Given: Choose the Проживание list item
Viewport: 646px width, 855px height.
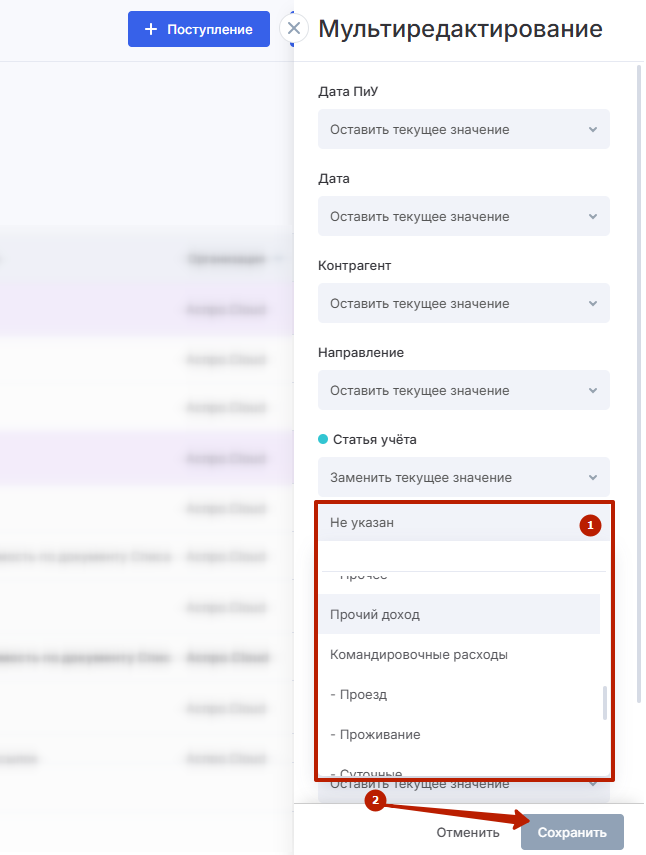Looking at the screenshot, I should tap(460, 734).
